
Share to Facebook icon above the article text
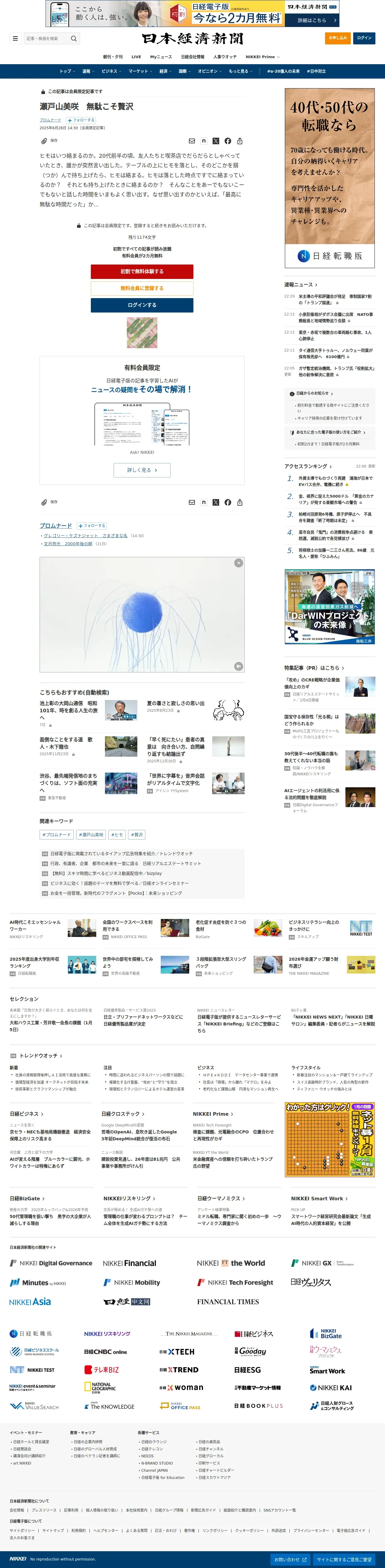pyautogui.click(x=228, y=141)
